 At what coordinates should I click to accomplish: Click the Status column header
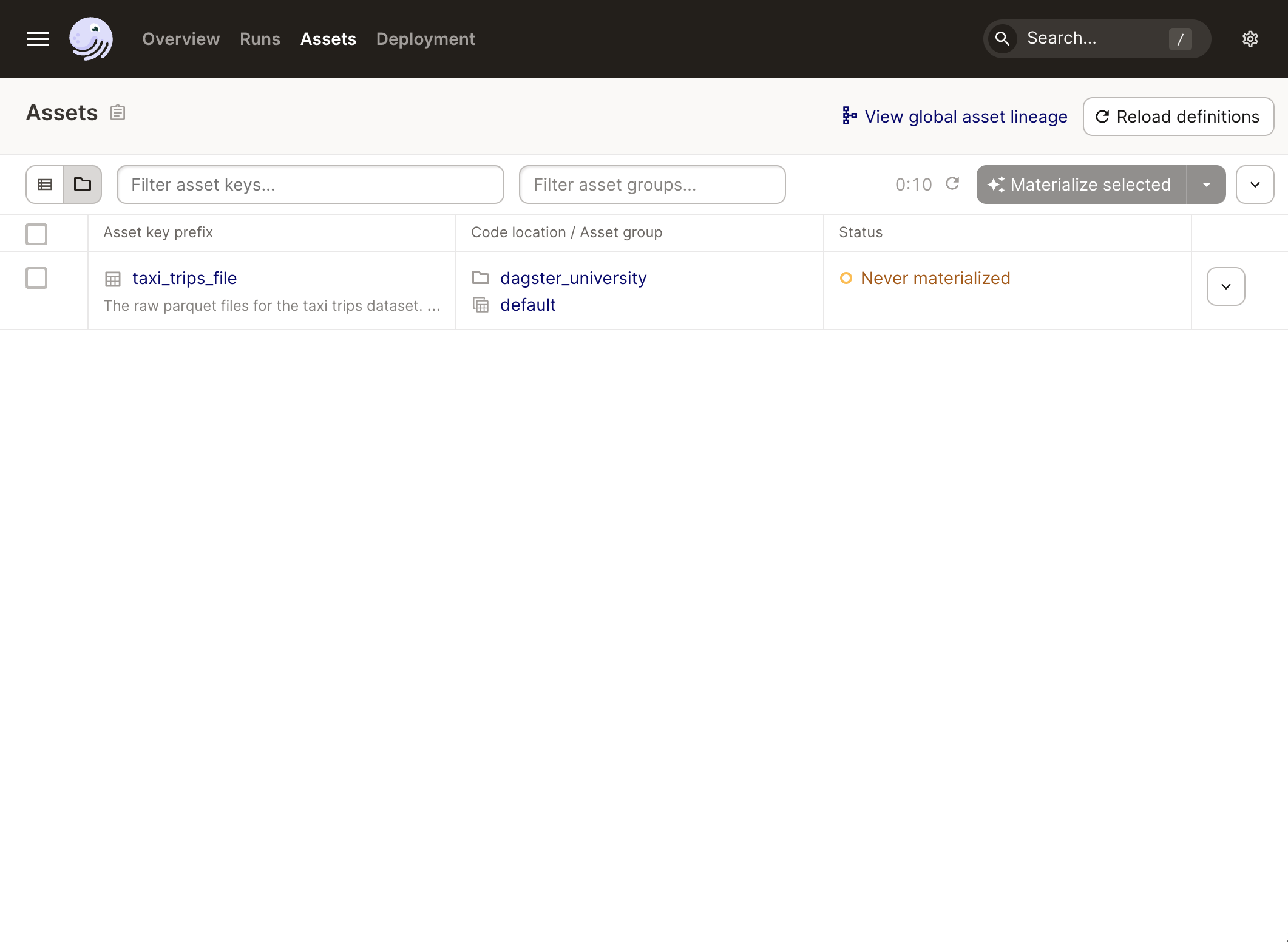pos(860,232)
